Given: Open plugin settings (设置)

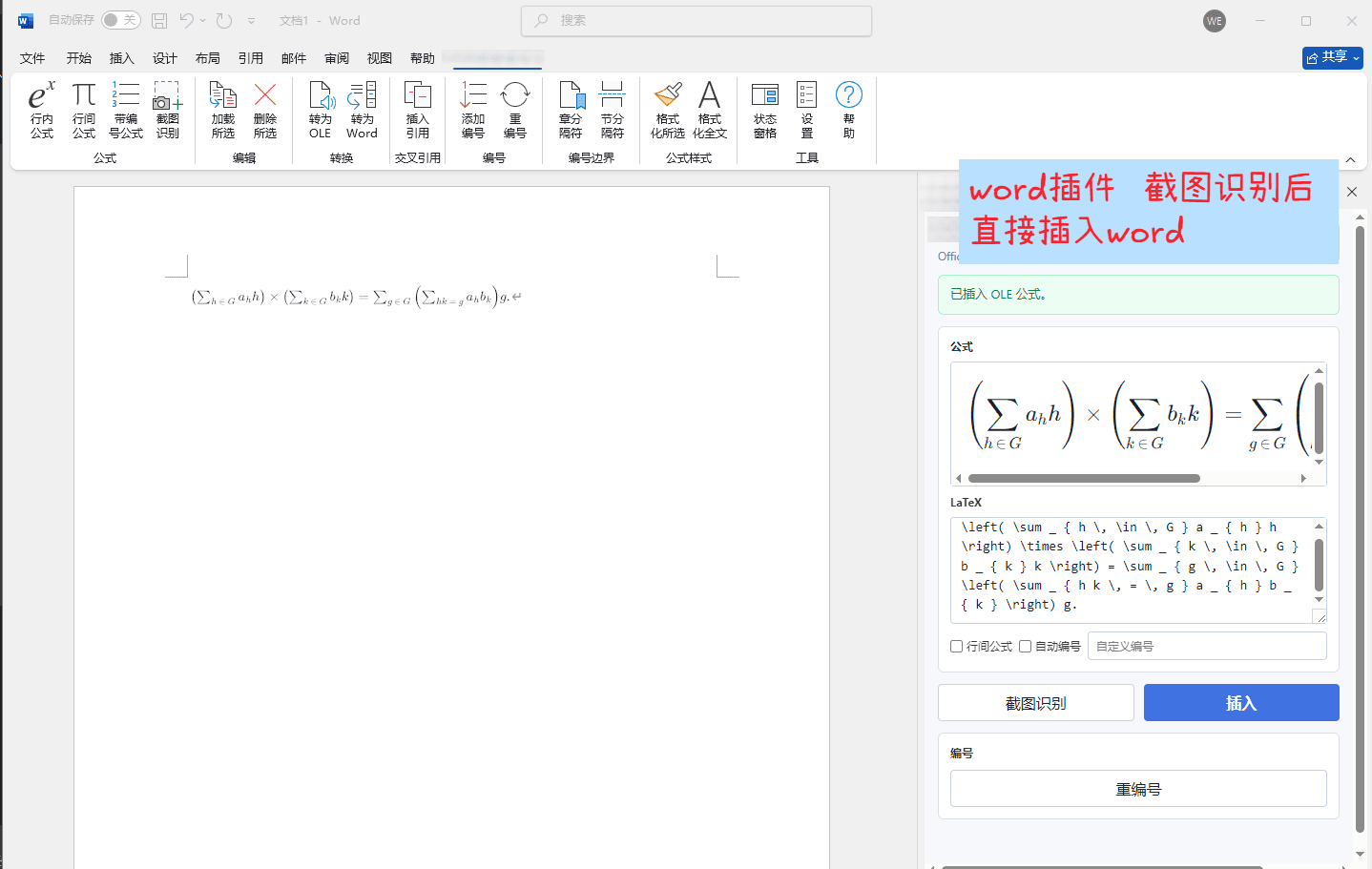Looking at the screenshot, I should [x=807, y=111].
